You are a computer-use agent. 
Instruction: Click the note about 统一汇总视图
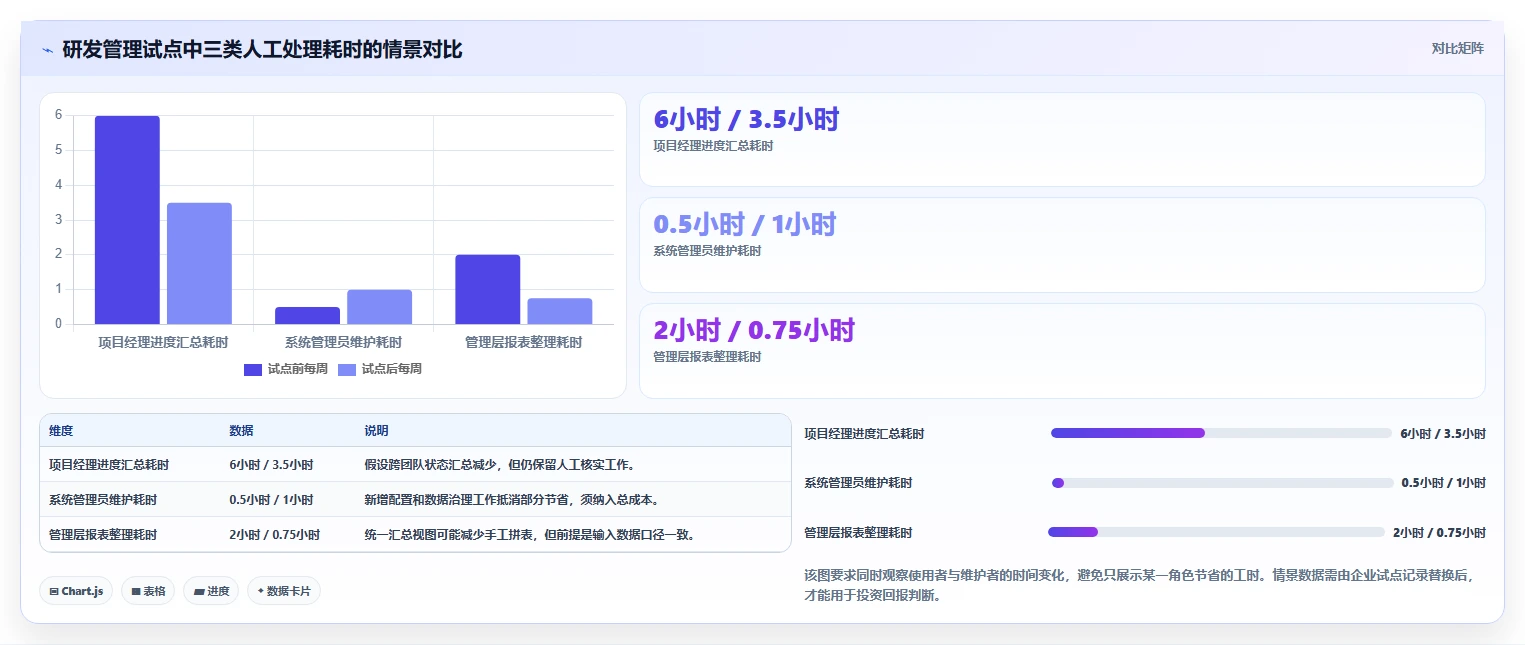[x=530, y=535]
